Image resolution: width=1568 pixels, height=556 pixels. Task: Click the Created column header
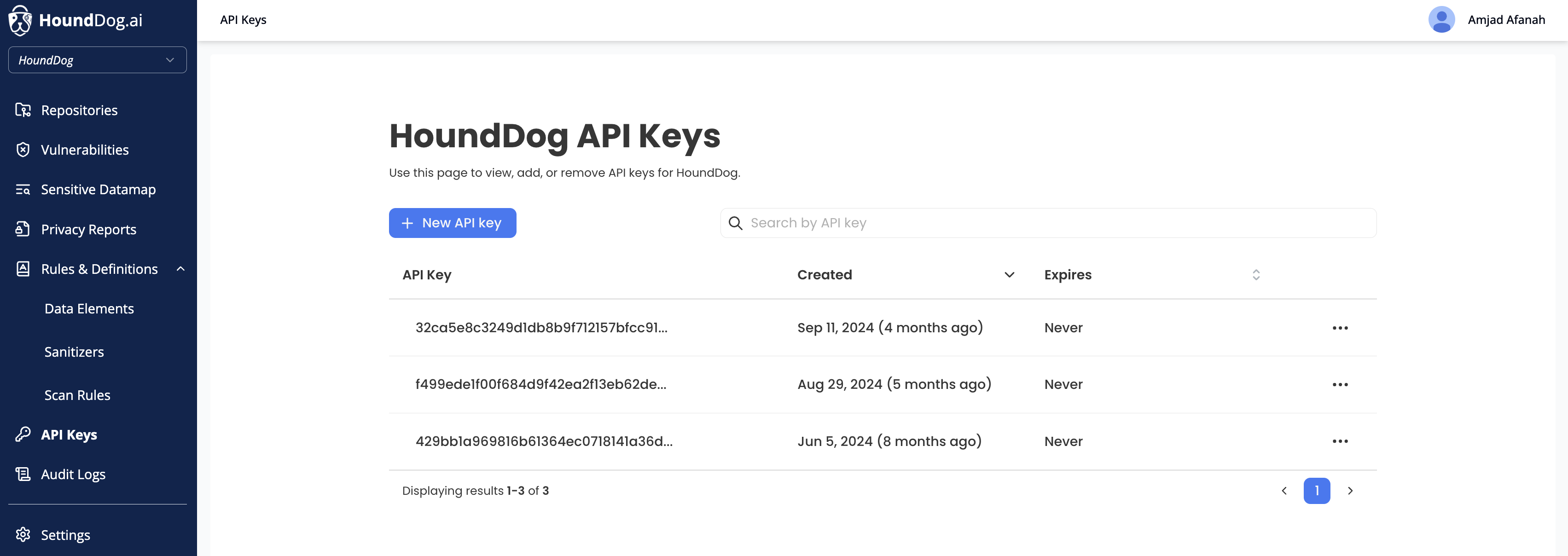click(824, 275)
